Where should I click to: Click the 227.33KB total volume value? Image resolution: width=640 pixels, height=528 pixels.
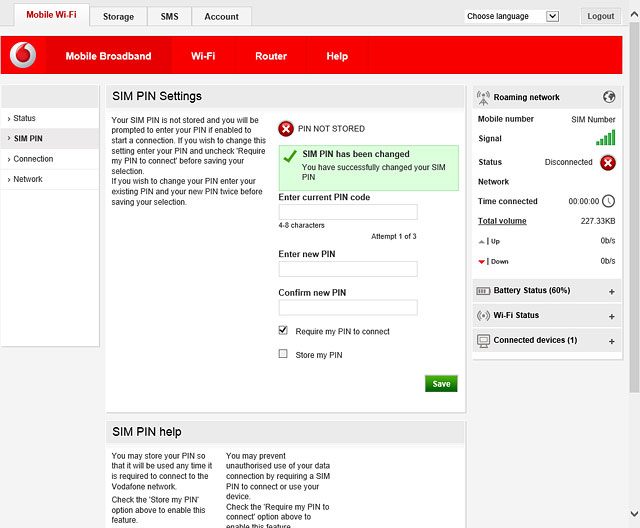(598, 221)
